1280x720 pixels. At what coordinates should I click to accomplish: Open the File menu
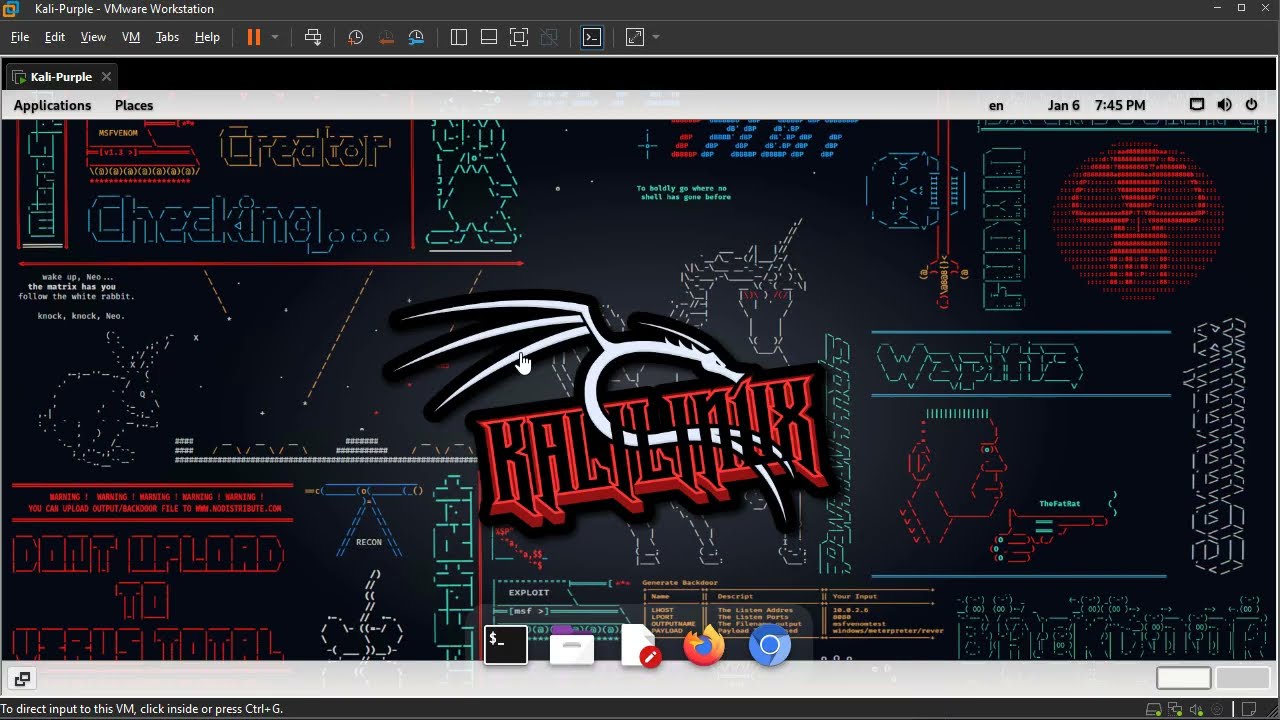[20, 37]
